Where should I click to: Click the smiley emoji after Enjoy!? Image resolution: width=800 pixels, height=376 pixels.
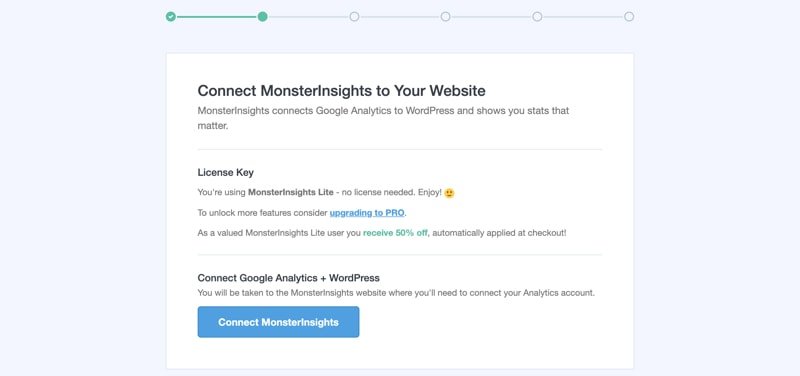449,193
